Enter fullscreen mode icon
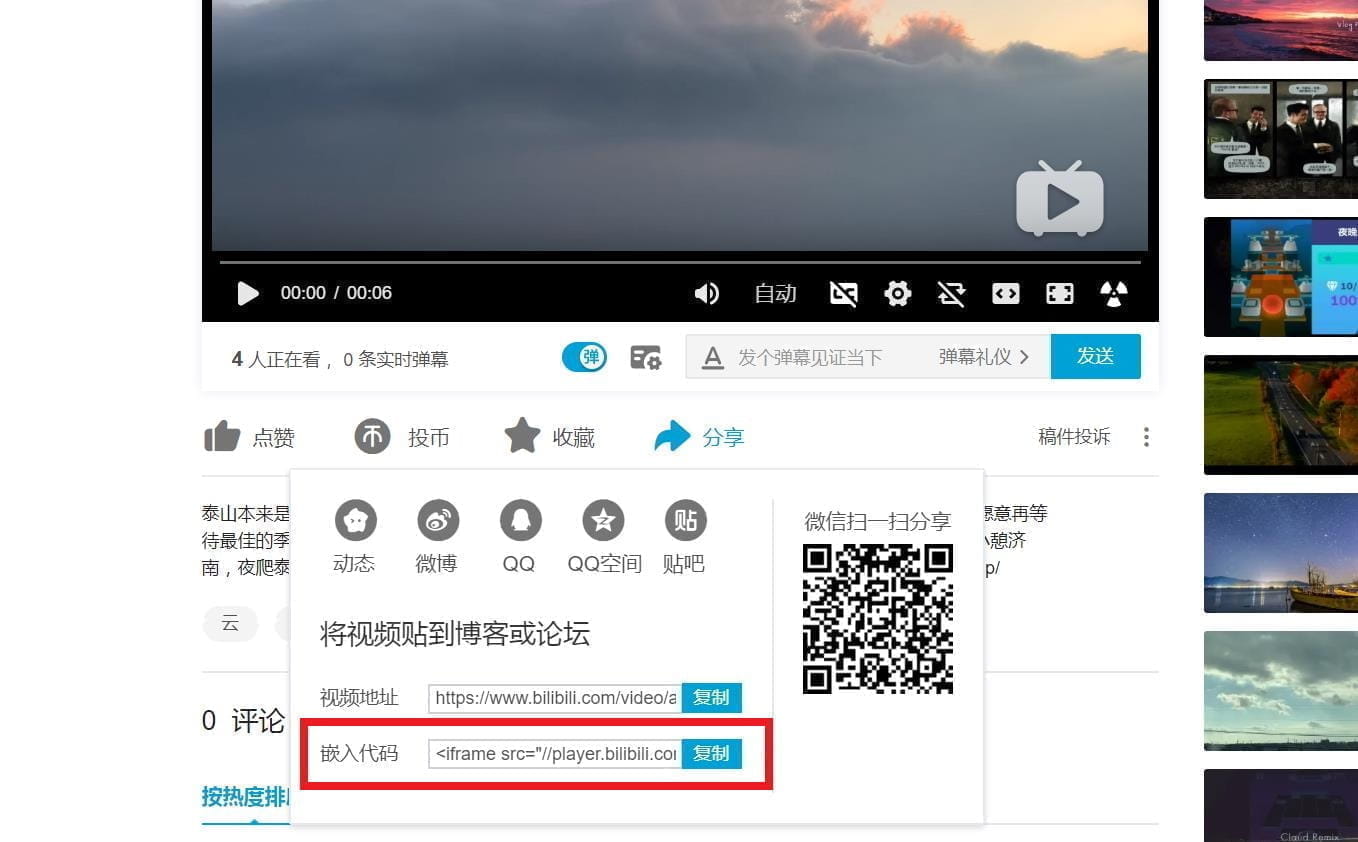The width and height of the screenshot is (1358, 842). coord(1059,293)
